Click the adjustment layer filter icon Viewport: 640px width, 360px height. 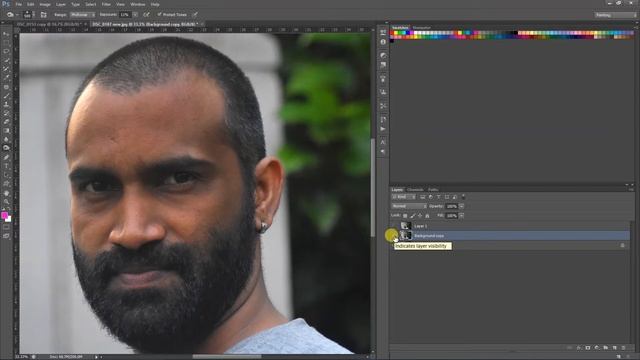(431, 197)
